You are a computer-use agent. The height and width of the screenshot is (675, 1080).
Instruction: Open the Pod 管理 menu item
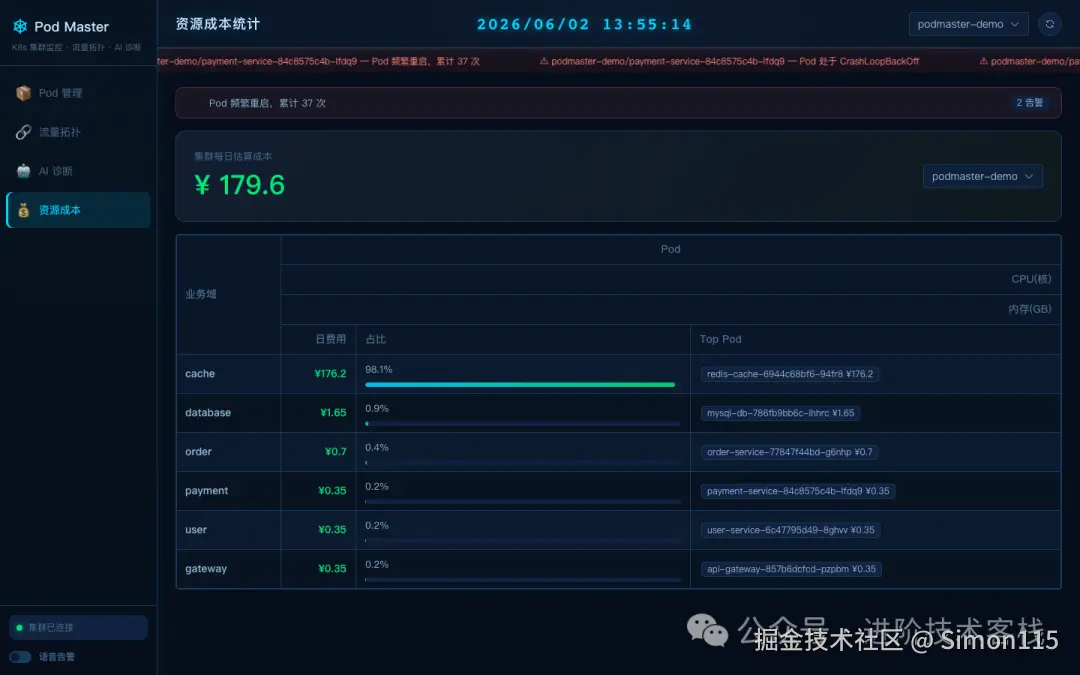pyautogui.click(x=78, y=93)
